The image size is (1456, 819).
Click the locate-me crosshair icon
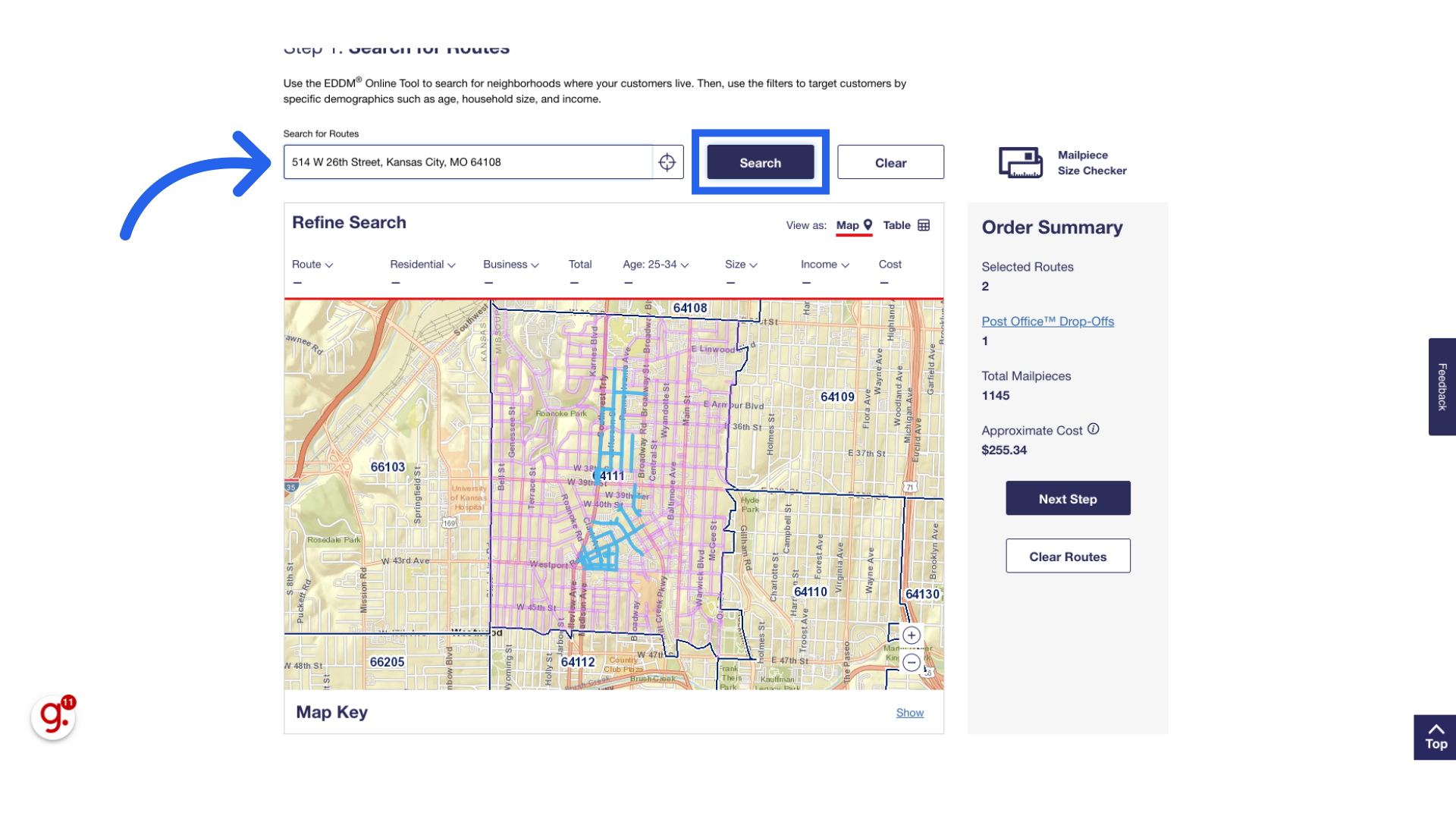[667, 162]
